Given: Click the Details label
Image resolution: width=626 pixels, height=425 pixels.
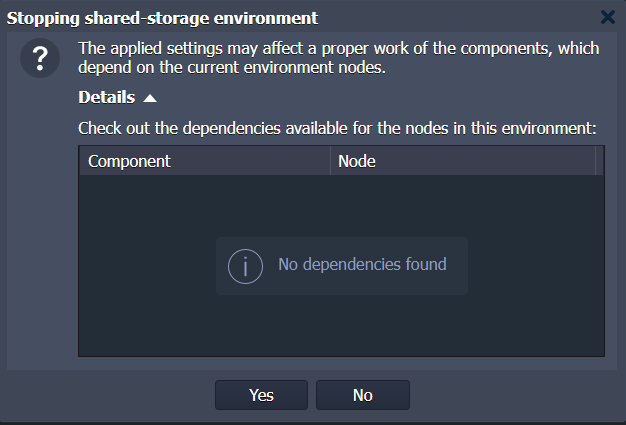Looking at the screenshot, I should [x=107, y=97].
